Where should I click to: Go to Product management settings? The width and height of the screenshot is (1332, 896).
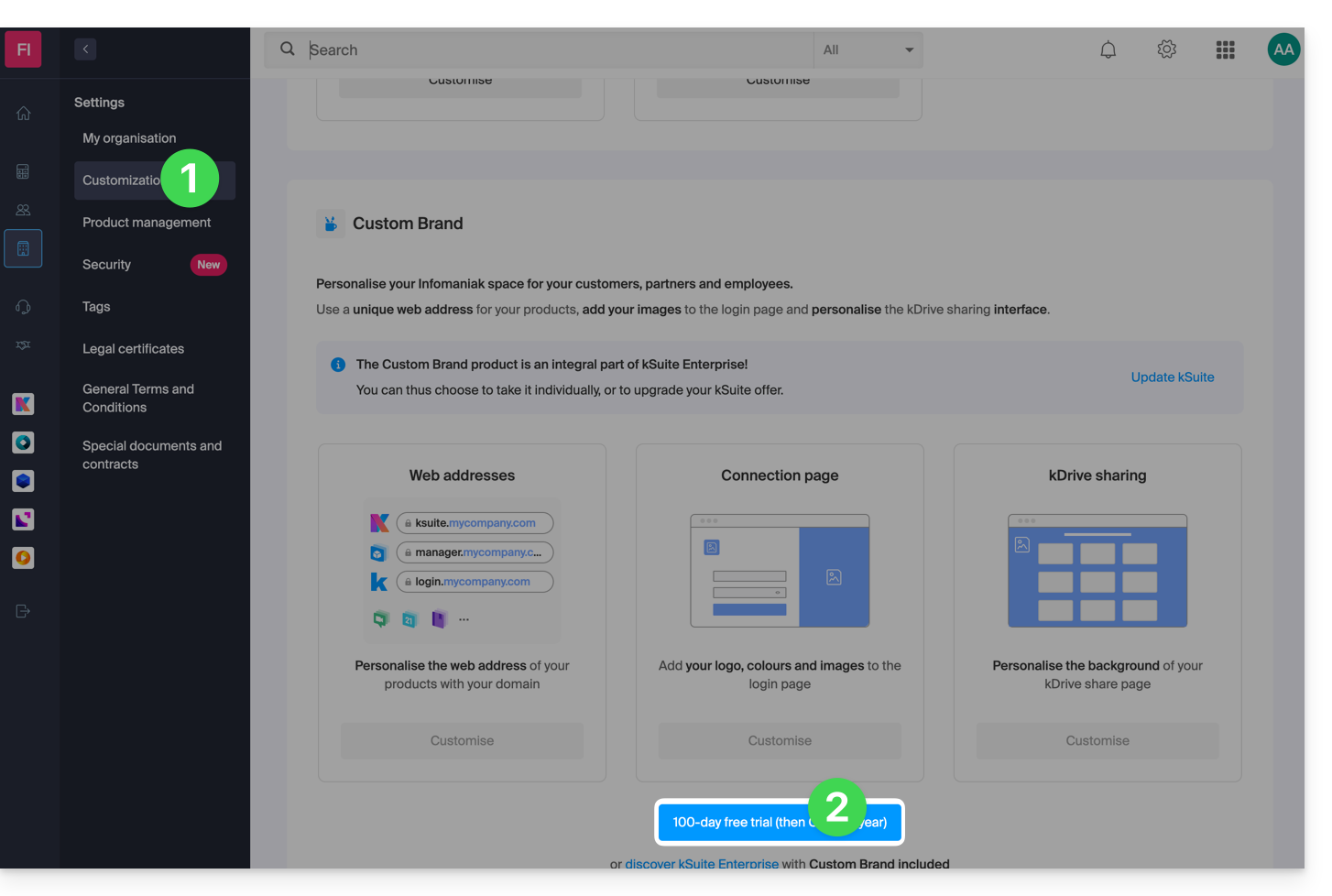(x=147, y=223)
